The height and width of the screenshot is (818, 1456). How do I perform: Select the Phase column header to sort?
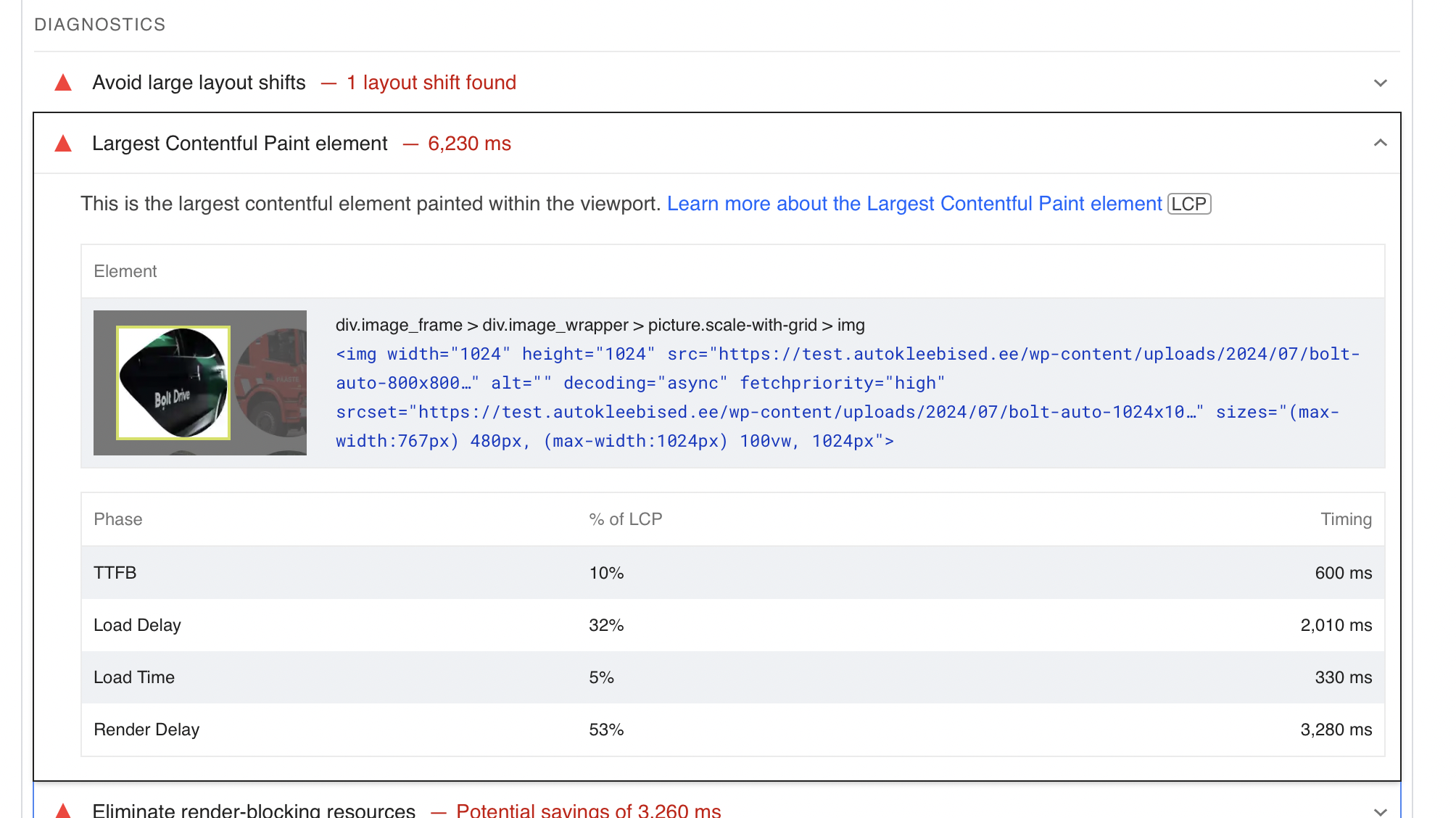[117, 519]
